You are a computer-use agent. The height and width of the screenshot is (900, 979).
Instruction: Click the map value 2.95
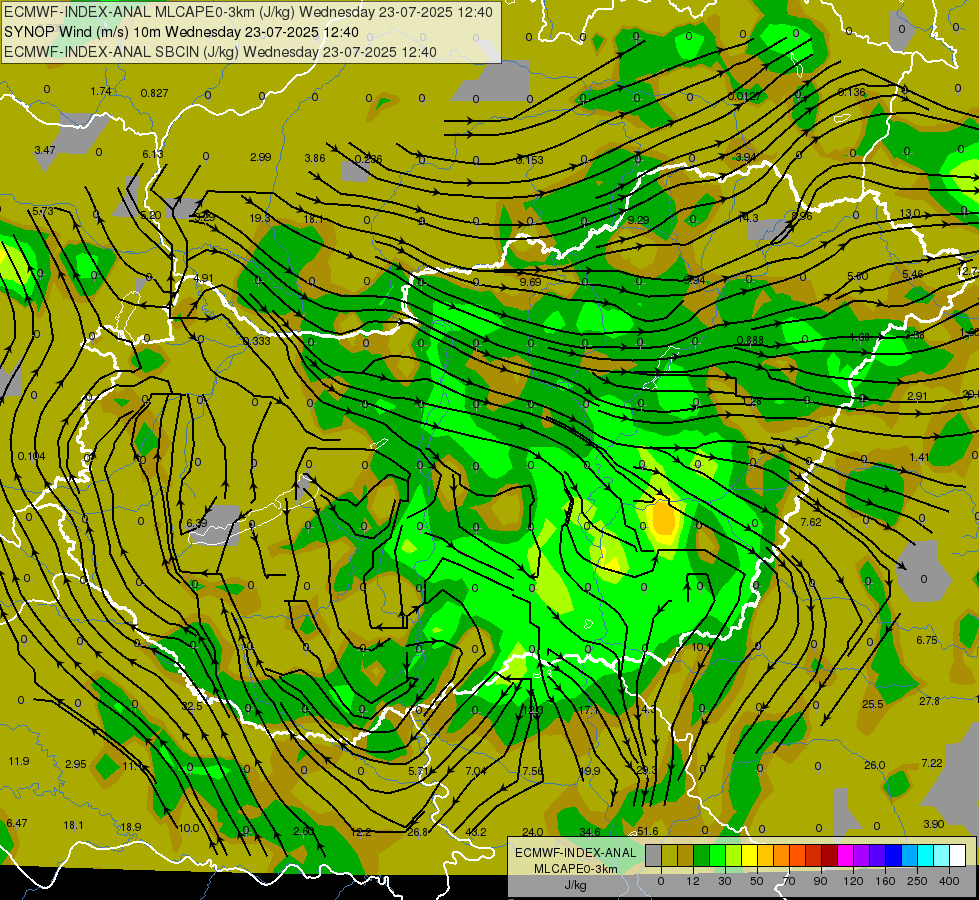76,764
